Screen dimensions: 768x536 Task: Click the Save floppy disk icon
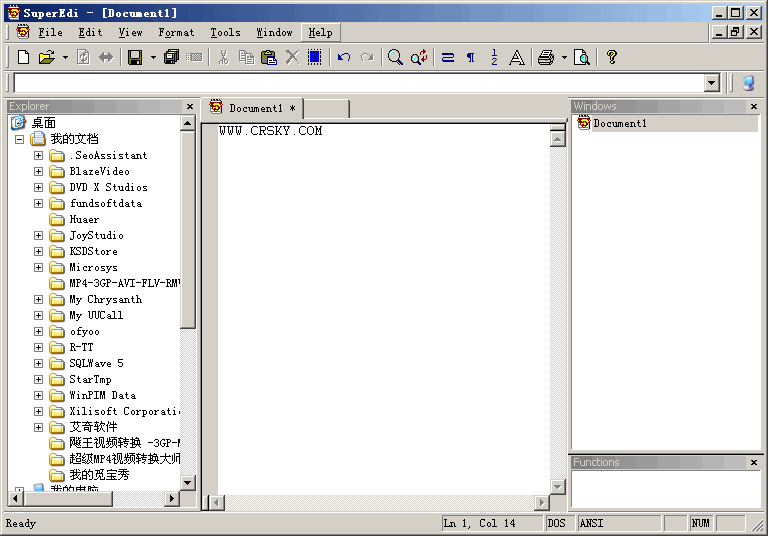pyautogui.click(x=135, y=58)
